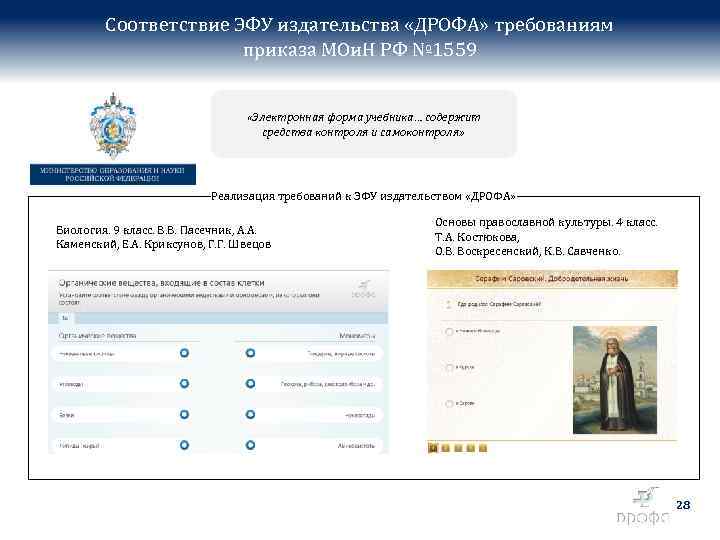Select the connector dot beside 'Глицерин, жирные кислоты'
Viewport: 720px width, 540px height.
(250, 353)
